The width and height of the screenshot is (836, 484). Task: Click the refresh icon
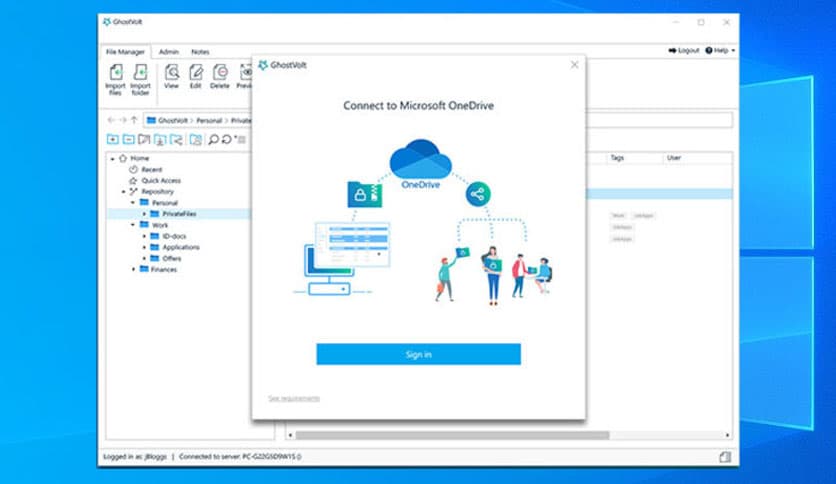tap(227, 140)
